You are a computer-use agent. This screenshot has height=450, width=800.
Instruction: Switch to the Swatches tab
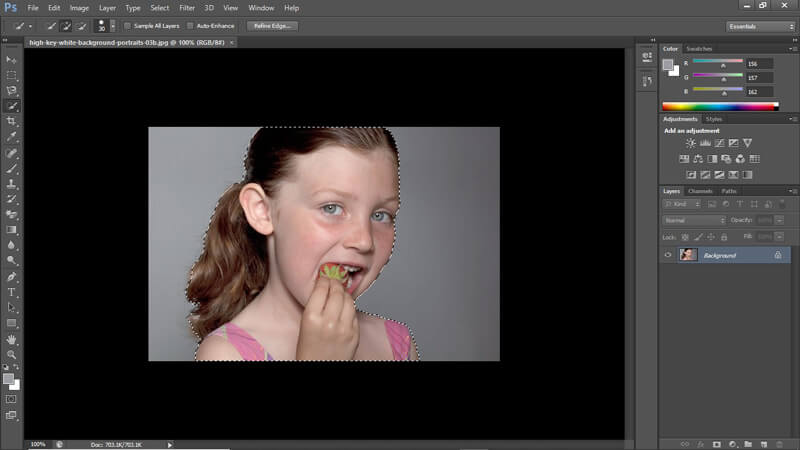[699, 49]
